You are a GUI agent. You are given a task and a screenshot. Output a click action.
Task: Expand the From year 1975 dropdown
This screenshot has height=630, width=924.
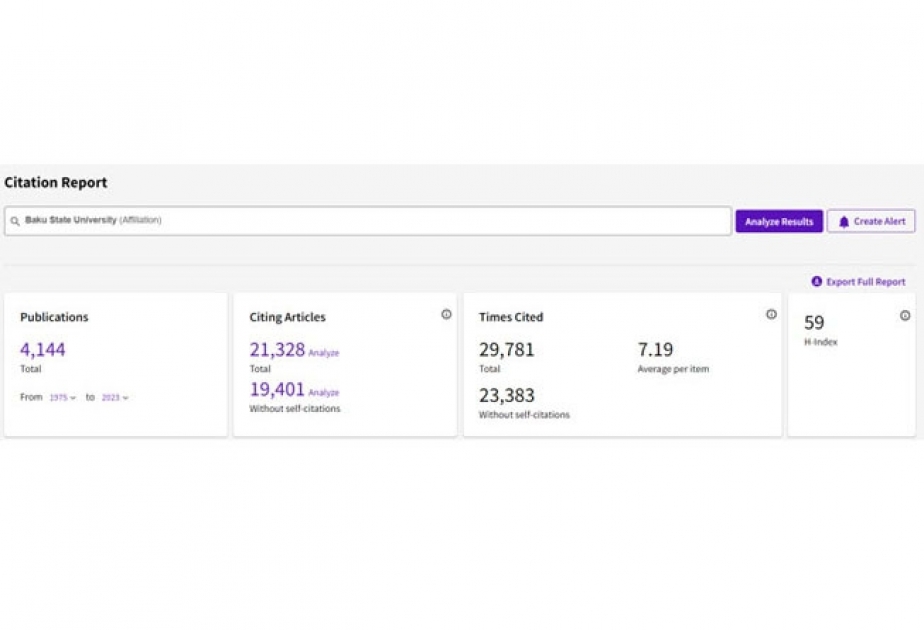[x=62, y=398]
